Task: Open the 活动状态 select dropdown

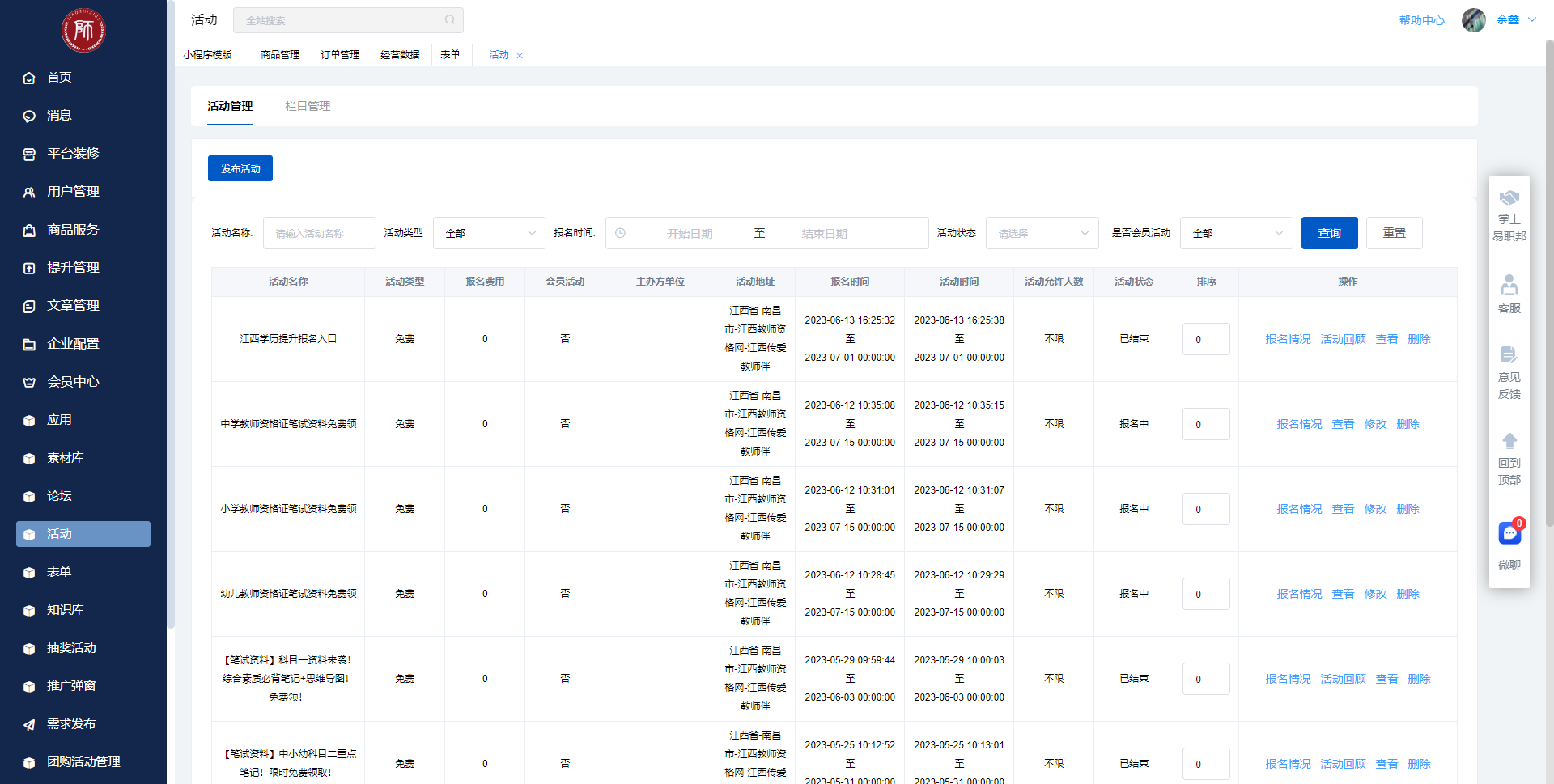Action: click(x=1042, y=233)
